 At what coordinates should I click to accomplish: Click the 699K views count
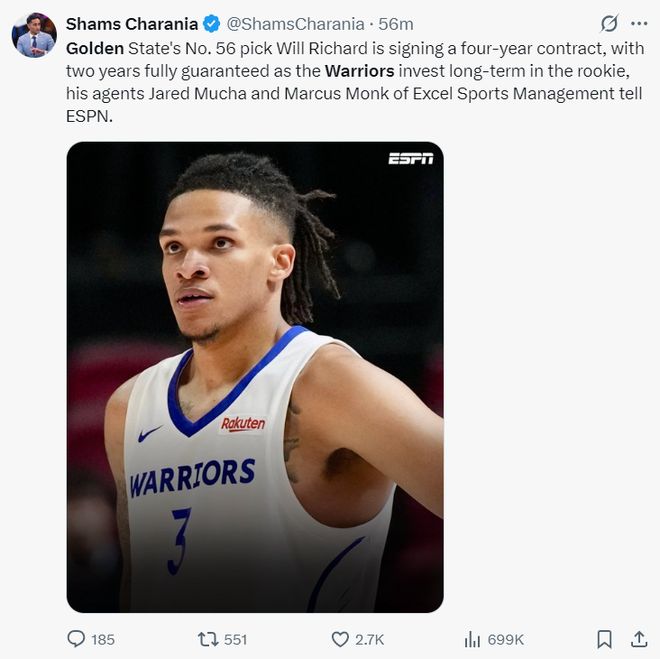(506, 639)
